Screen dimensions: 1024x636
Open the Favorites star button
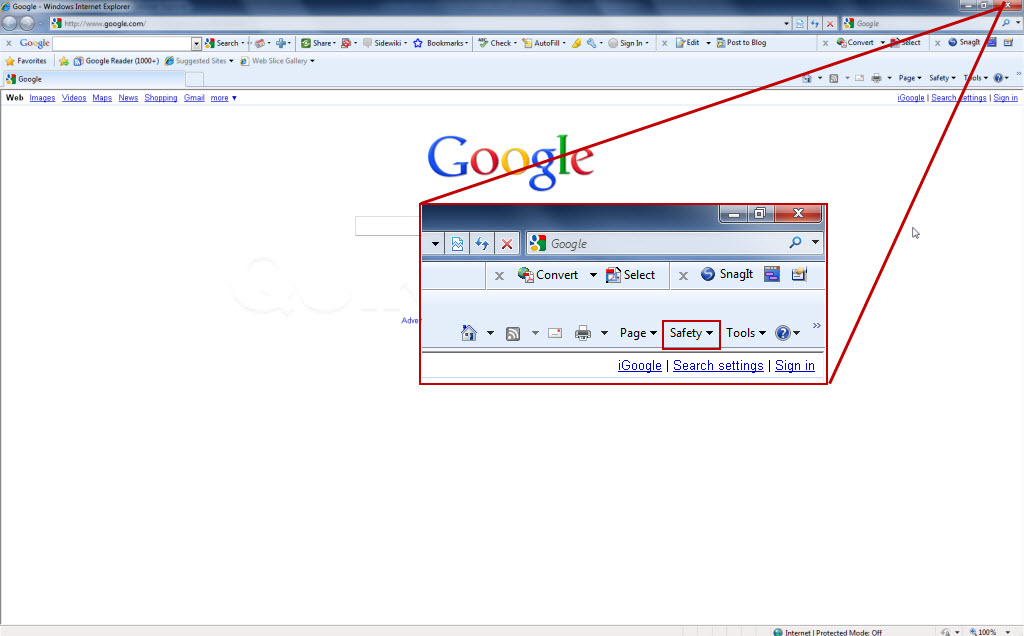[x=26, y=61]
